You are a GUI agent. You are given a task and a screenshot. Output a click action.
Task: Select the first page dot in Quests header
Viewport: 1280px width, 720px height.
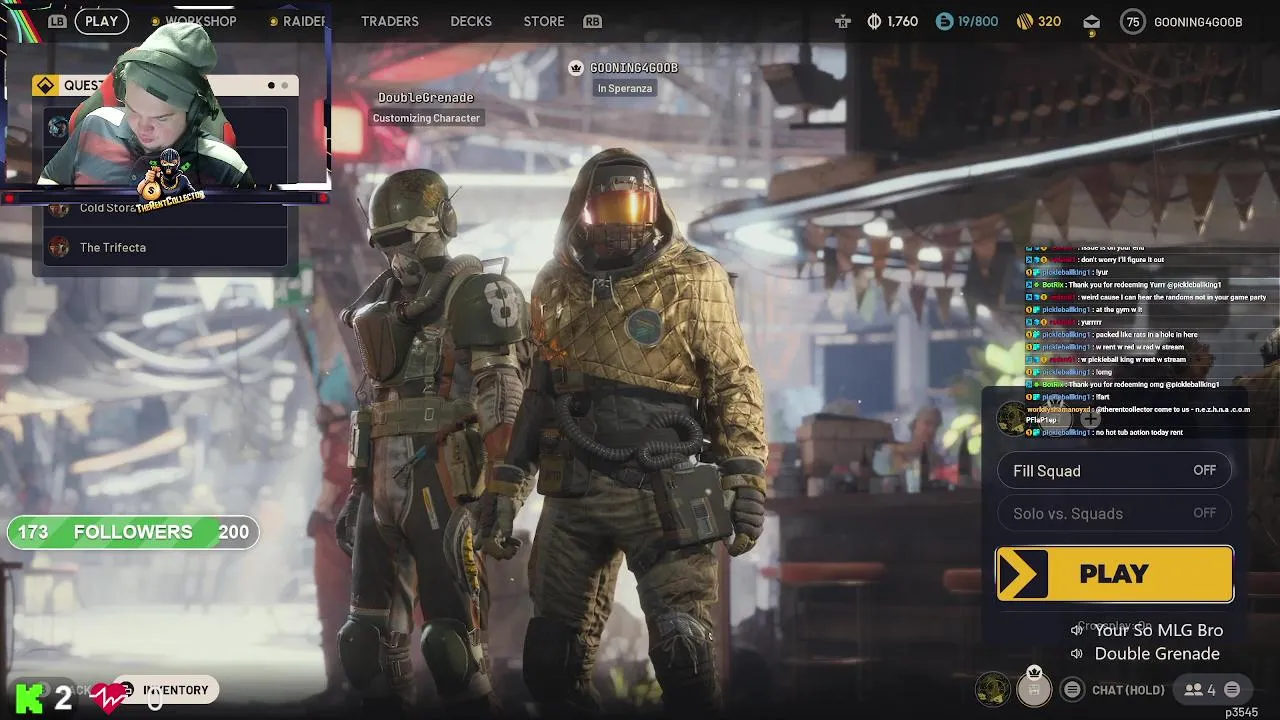(271, 86)
